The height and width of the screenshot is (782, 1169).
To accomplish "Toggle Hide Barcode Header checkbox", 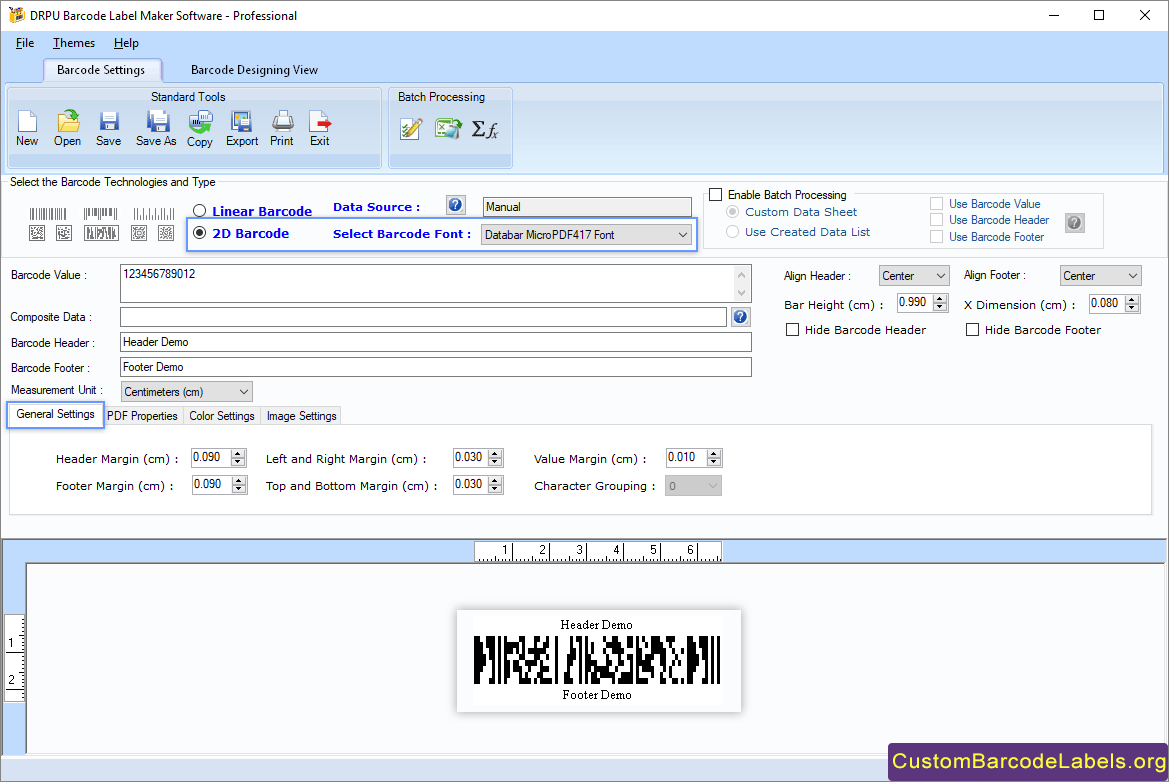I will 793,329.
